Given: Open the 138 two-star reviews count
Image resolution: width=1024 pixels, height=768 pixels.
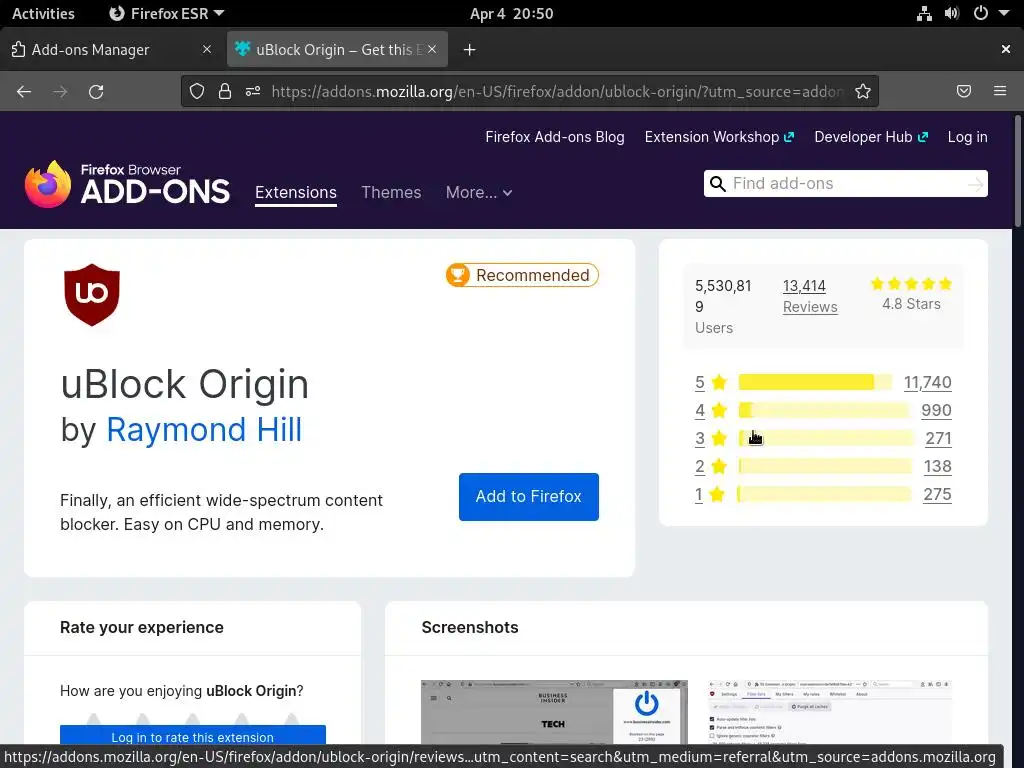Looking at the screenshot, I should click(937, 467).
